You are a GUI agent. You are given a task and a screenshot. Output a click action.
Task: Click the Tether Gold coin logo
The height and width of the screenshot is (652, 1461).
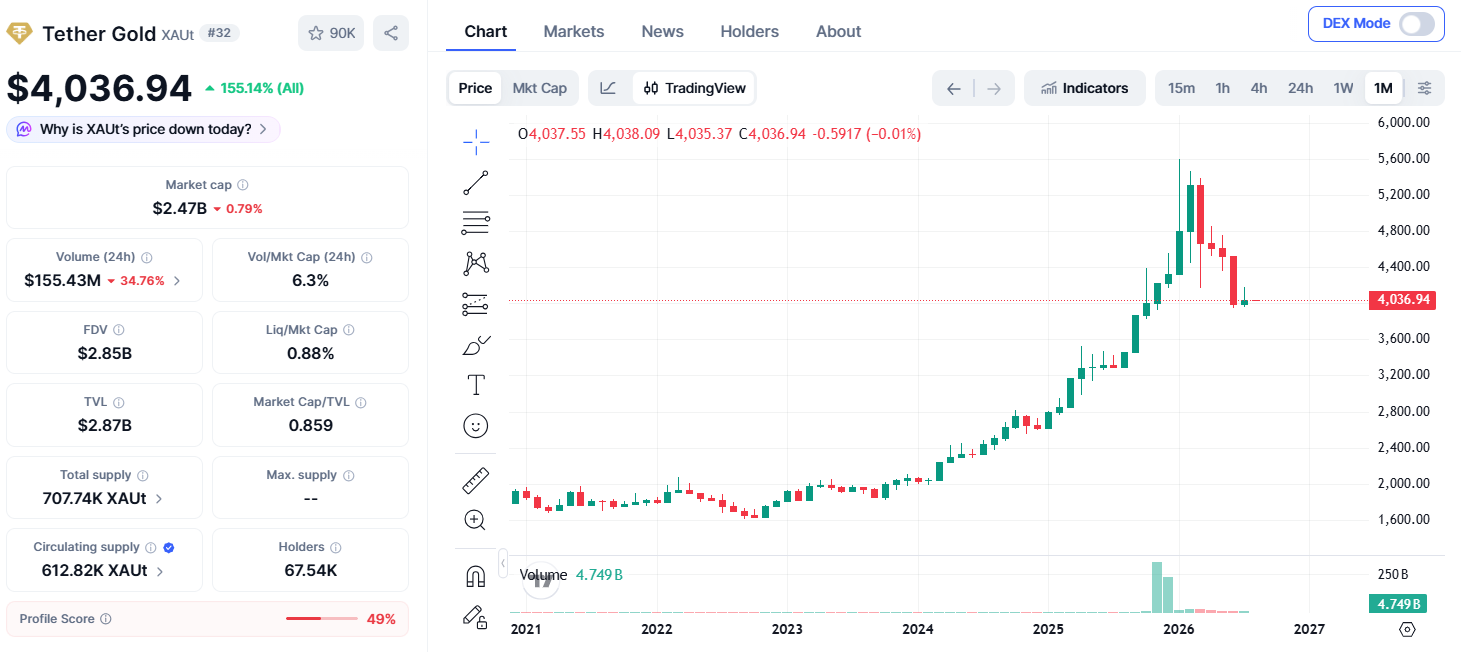(19, 33)
